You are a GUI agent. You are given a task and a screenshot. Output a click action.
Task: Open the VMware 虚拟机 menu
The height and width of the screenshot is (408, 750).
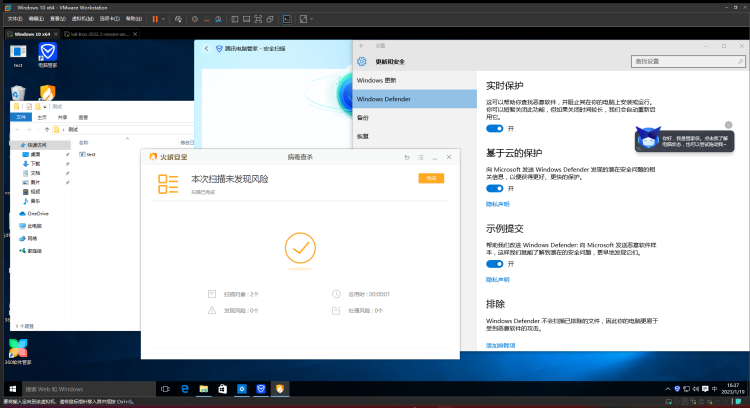pos(83,19)
